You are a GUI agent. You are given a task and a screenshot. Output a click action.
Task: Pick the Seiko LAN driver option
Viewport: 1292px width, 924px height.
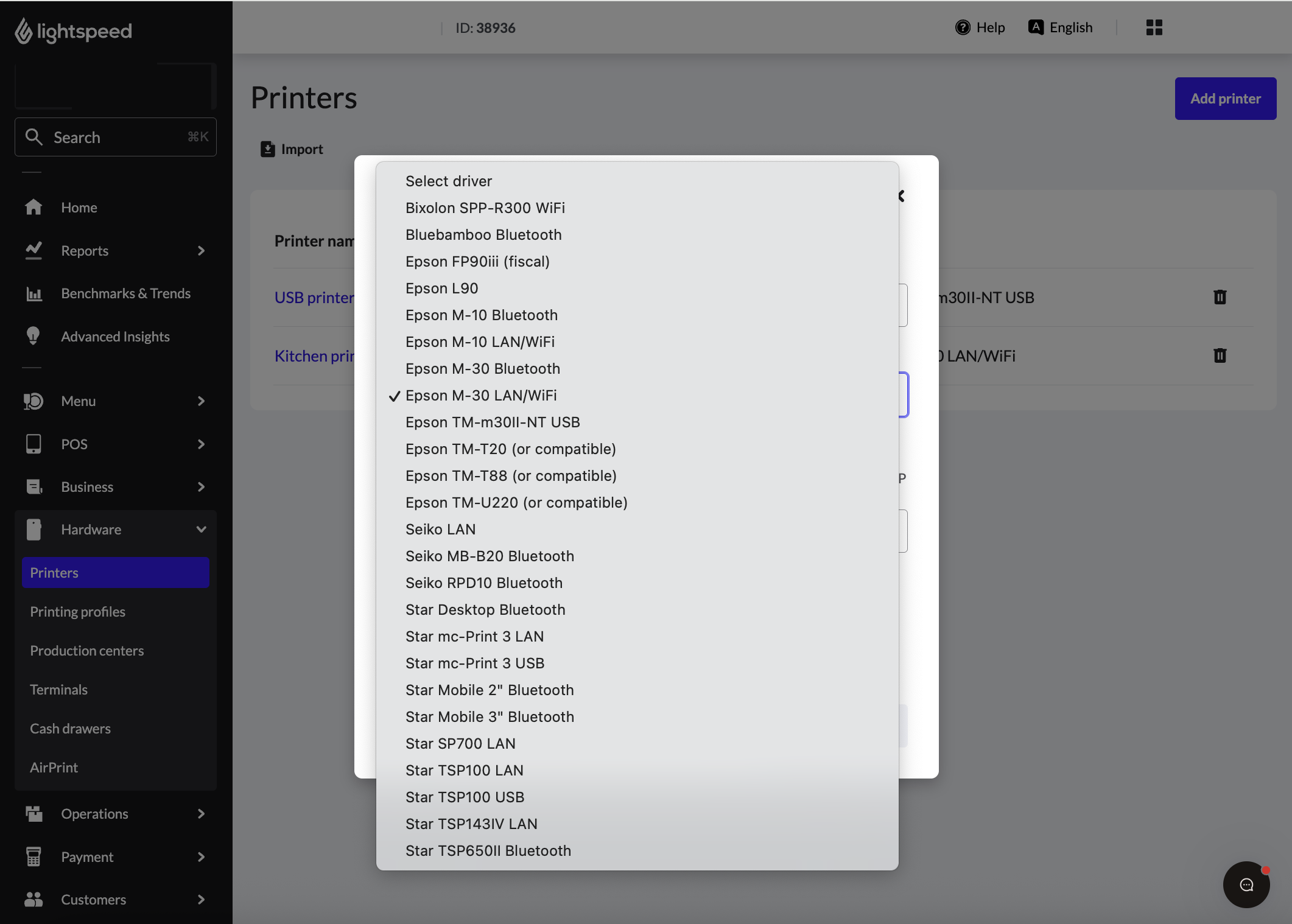pyautogui.click(x=440, y=530)
